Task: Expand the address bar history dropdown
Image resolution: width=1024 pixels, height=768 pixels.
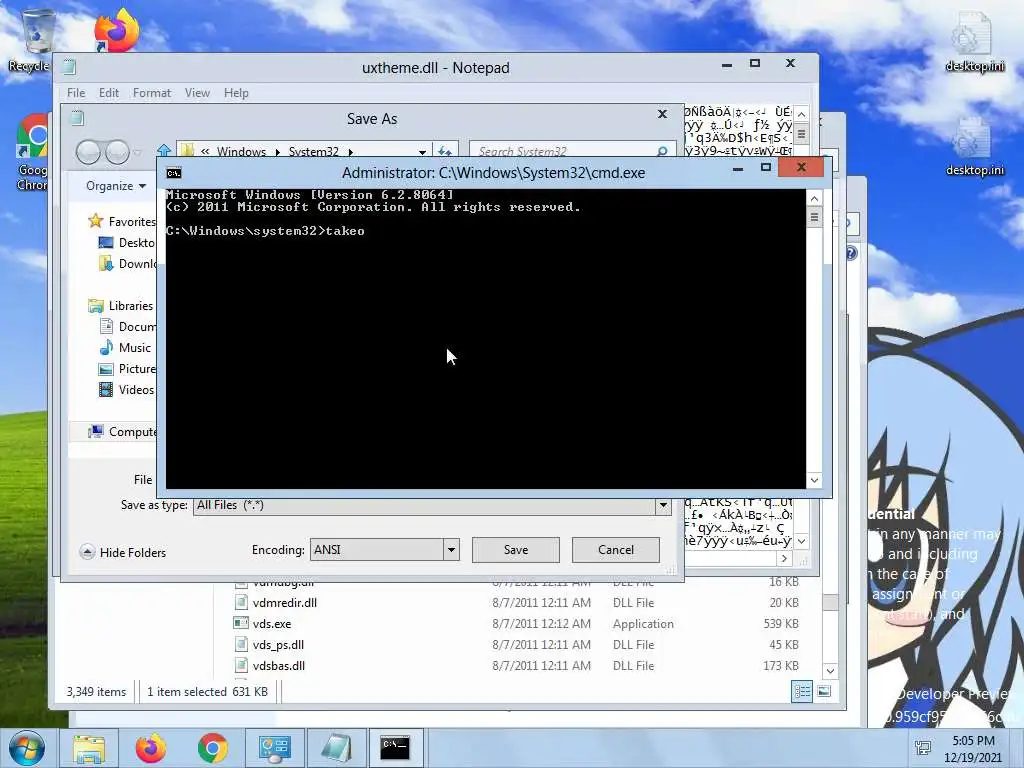Action: [423, 152]
